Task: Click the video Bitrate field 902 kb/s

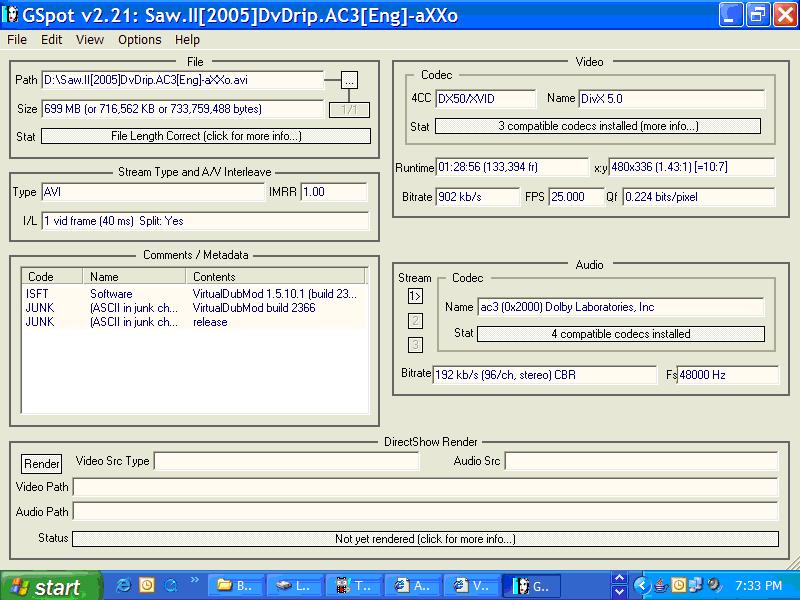Action: (x=477, y=197)
